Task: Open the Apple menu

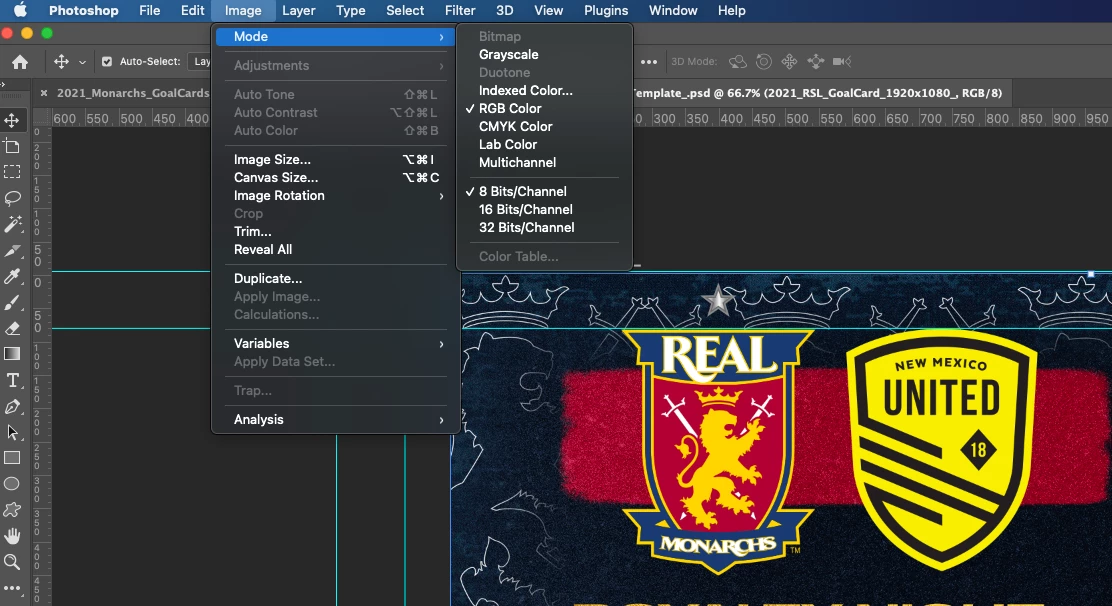Action: 20,10
